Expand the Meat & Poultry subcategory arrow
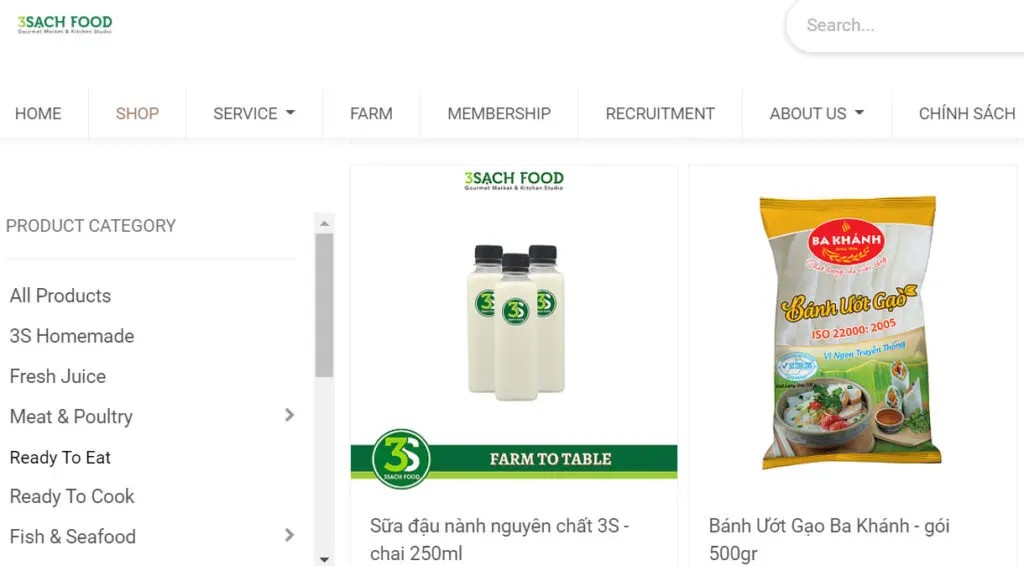The image size is (1024, 566). coord(289,415)
